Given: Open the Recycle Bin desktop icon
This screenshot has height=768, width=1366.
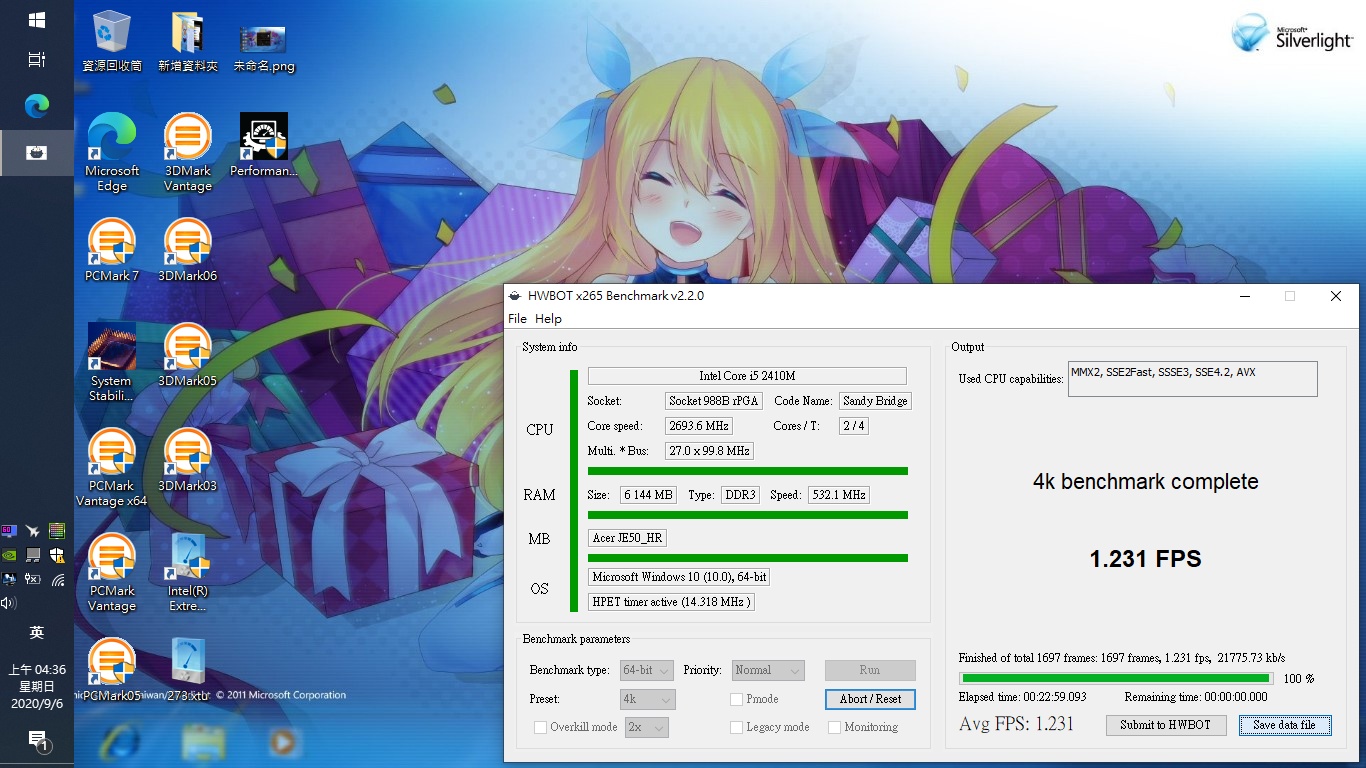Looking at the screenshot, I should pyautogui.click(x=112, y=42).
